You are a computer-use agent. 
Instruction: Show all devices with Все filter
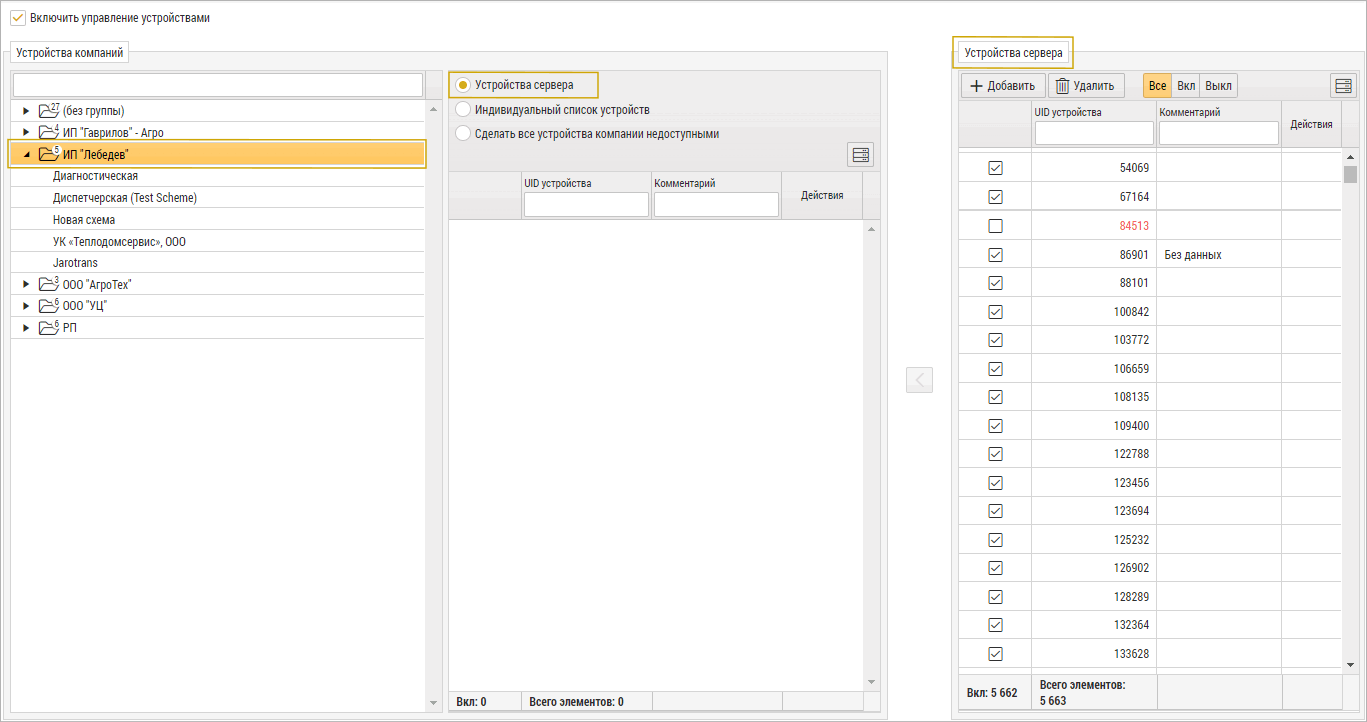point(1157,86)
